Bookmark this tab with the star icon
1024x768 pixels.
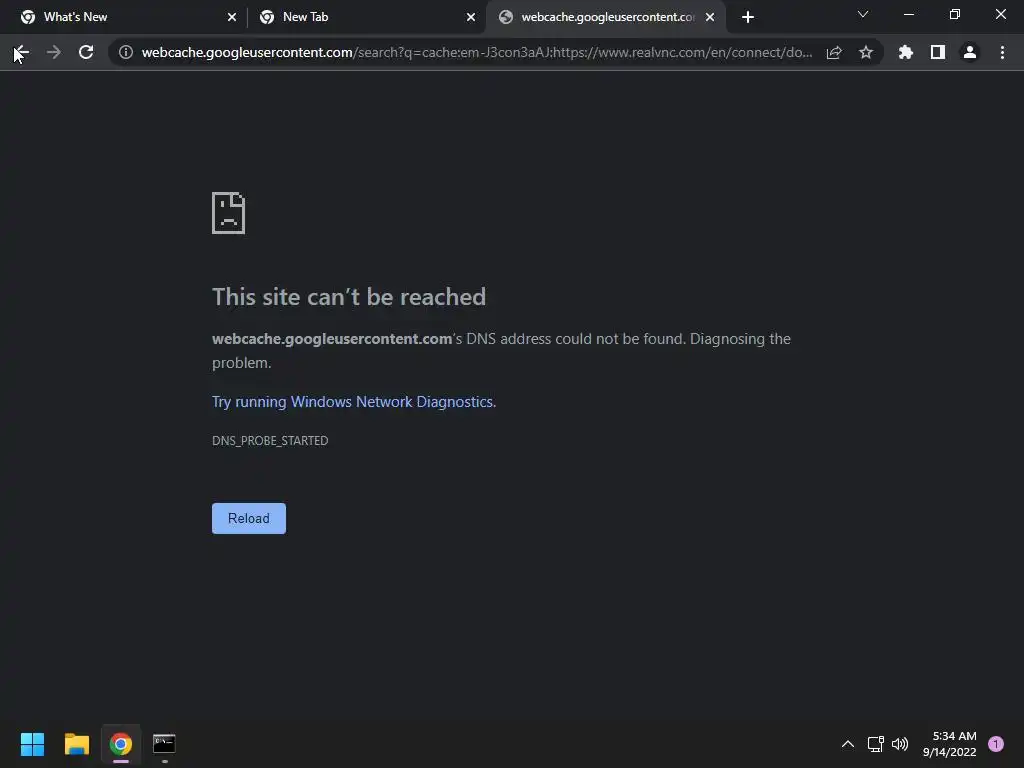[866, 52]
